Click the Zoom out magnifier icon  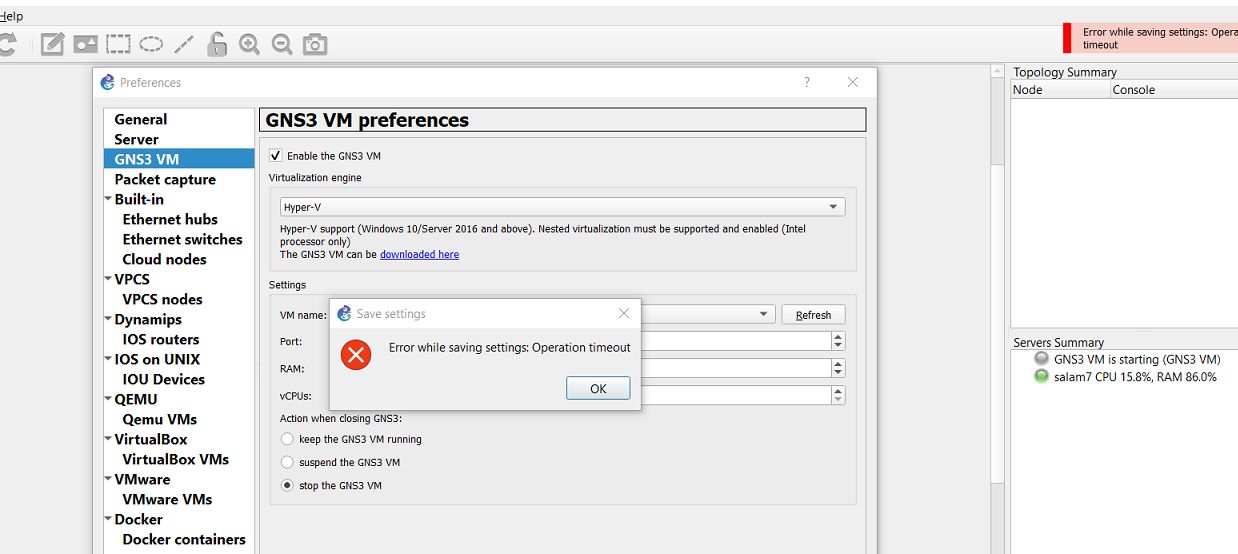(282, 44)
